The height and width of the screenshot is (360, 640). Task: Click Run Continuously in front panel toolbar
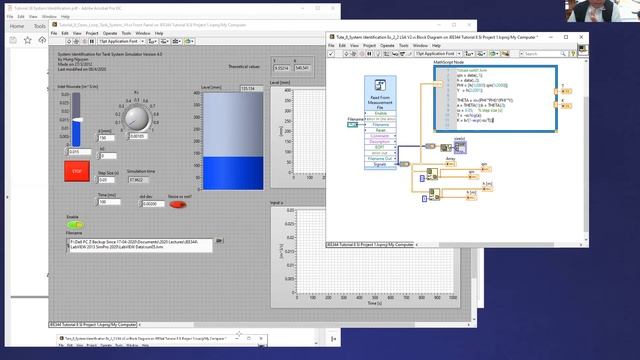pyautogui.click(x=76, y=41)
